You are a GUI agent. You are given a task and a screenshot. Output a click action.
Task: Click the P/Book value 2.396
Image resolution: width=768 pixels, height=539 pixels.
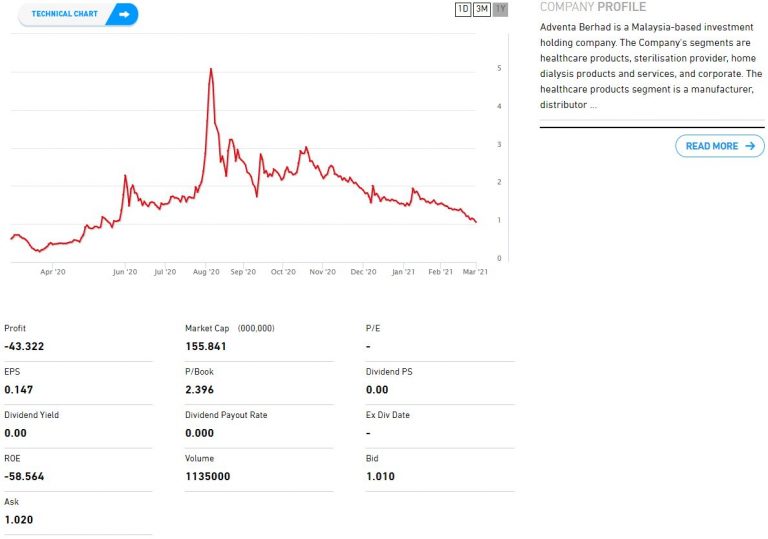pos(199,390)
